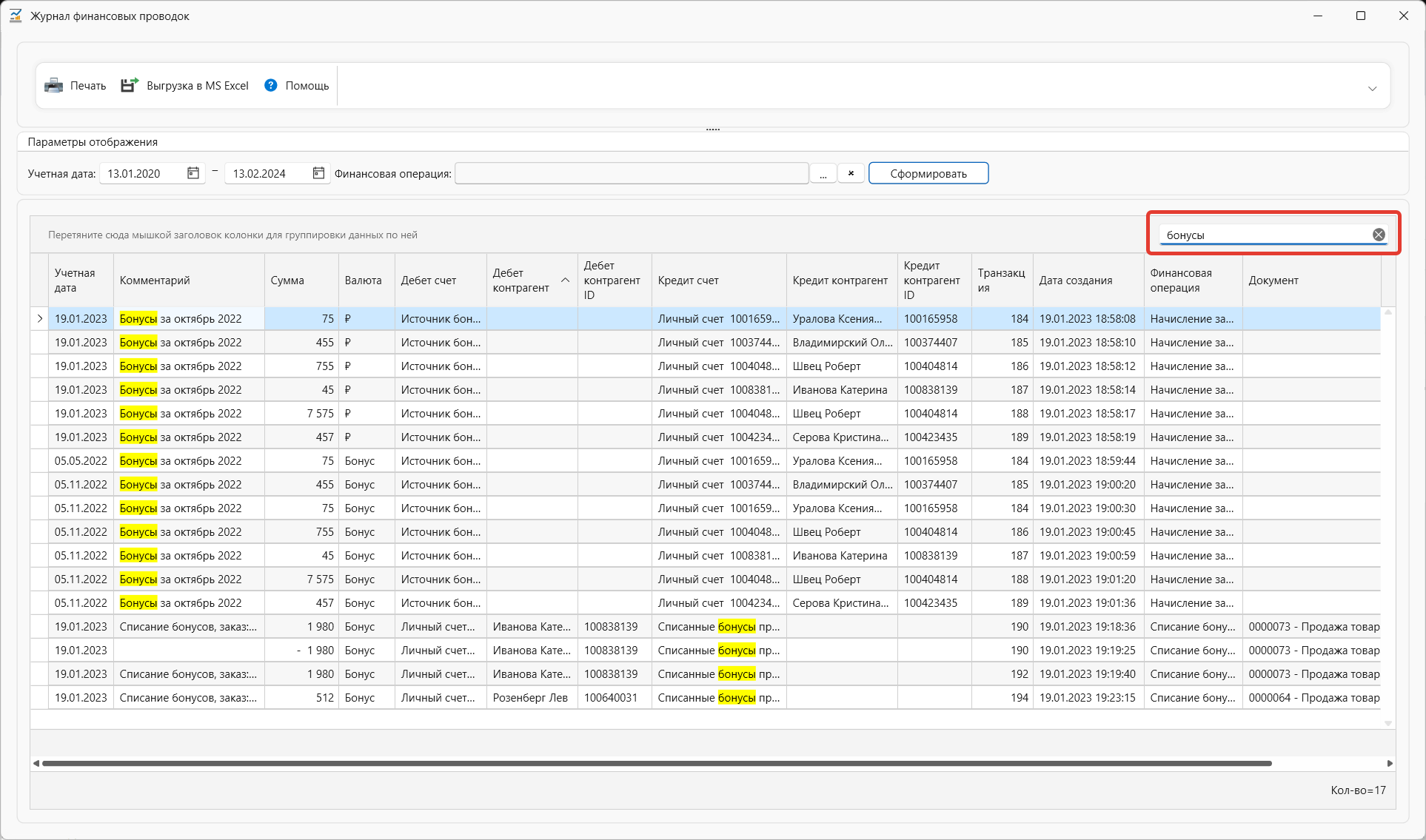Sort by Сумма column header
Viewport: 1426px width, 840px height.
[301, 280]
